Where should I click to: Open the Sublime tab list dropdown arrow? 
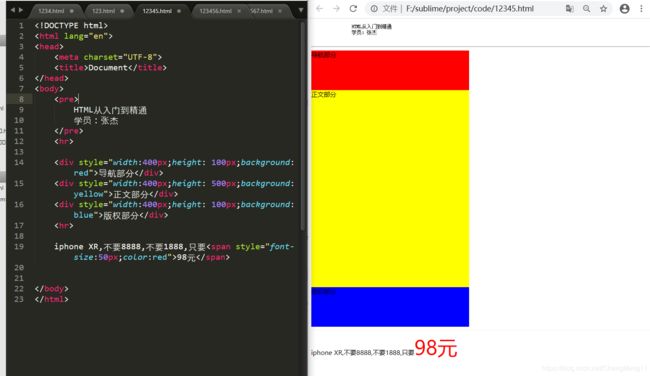click(x=301, y=10)
